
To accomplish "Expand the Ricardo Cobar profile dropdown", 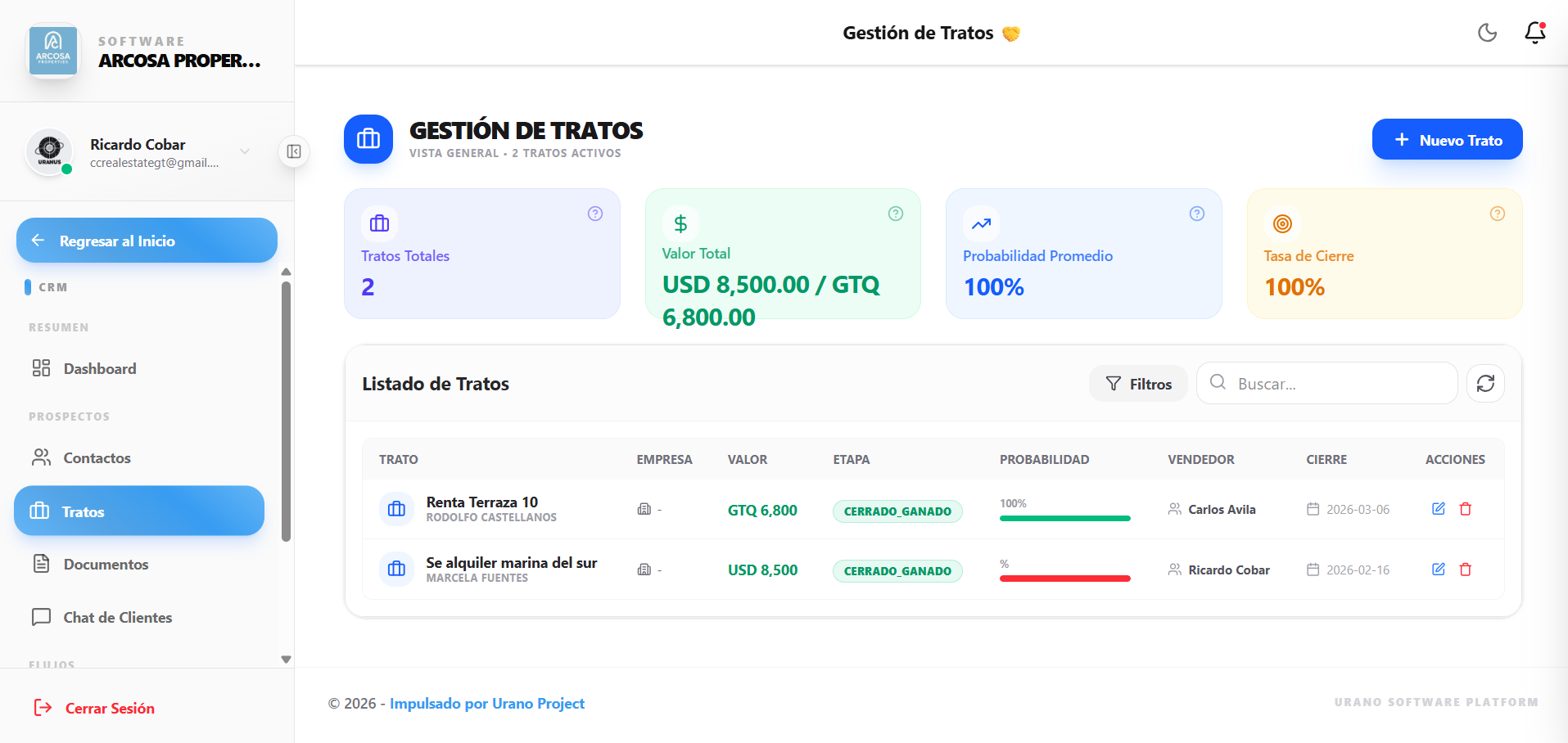I will point(244,151).
